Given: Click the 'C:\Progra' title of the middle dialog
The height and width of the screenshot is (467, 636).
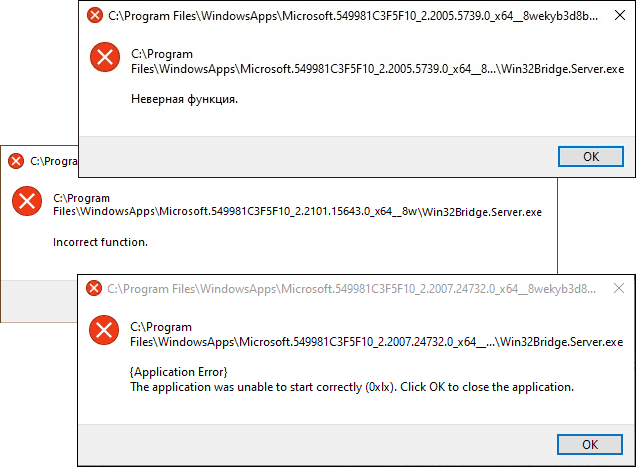Looking at the screenshot, I should pyautogui.click(x=54, y=161).
